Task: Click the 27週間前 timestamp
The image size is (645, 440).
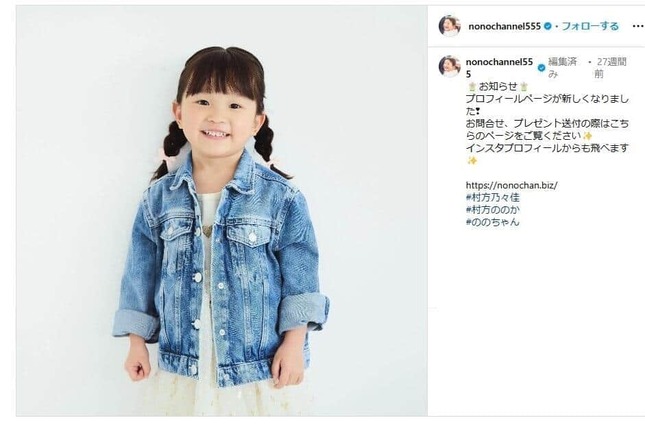Action: click(610, 68)
